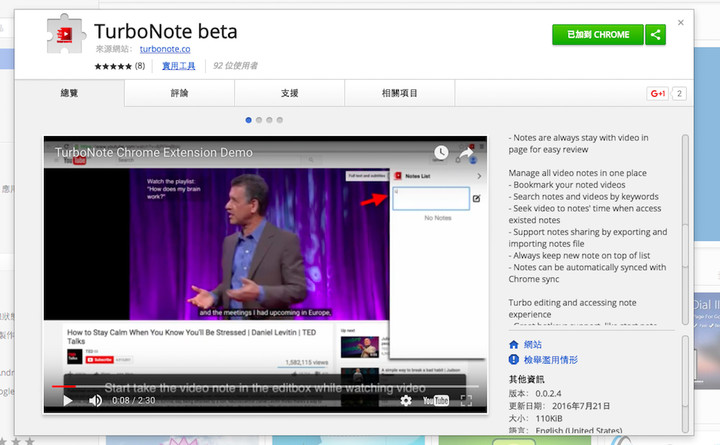Click the video title TurboNote Chrome Extension Demo
Image resolution: width=720 pixels, height=445 pixels.
[154, 152]
